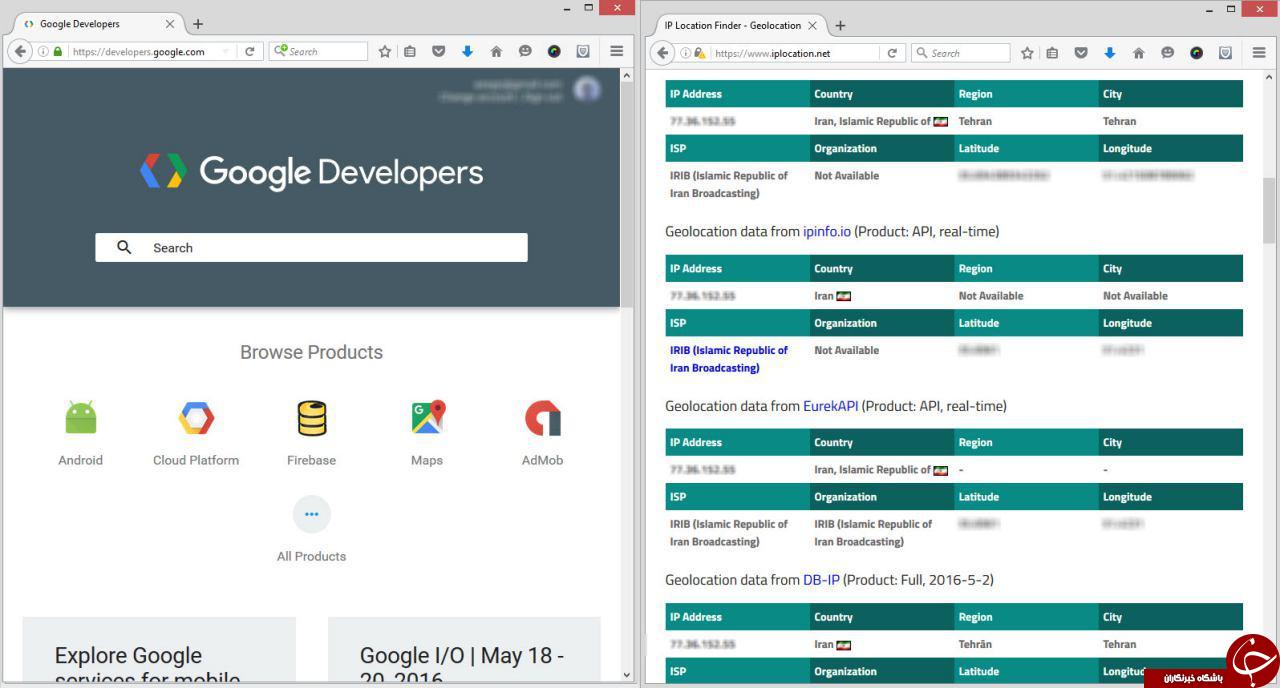Click home icon in iplocation window toolbar
The width and height of the screenshot is (1280, 688).
tap(1138, 53)
